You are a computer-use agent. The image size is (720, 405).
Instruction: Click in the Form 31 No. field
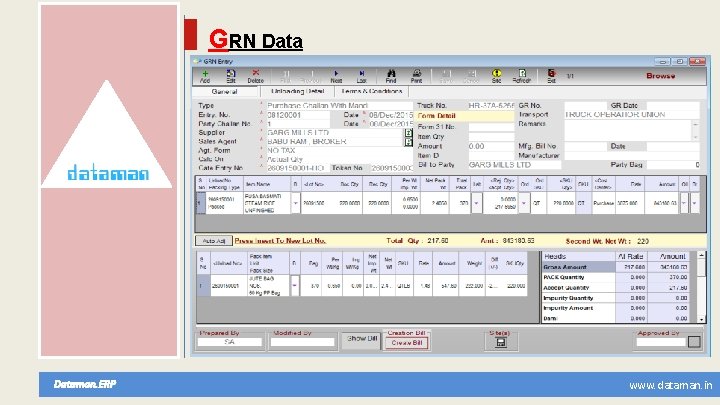[491, 127]
